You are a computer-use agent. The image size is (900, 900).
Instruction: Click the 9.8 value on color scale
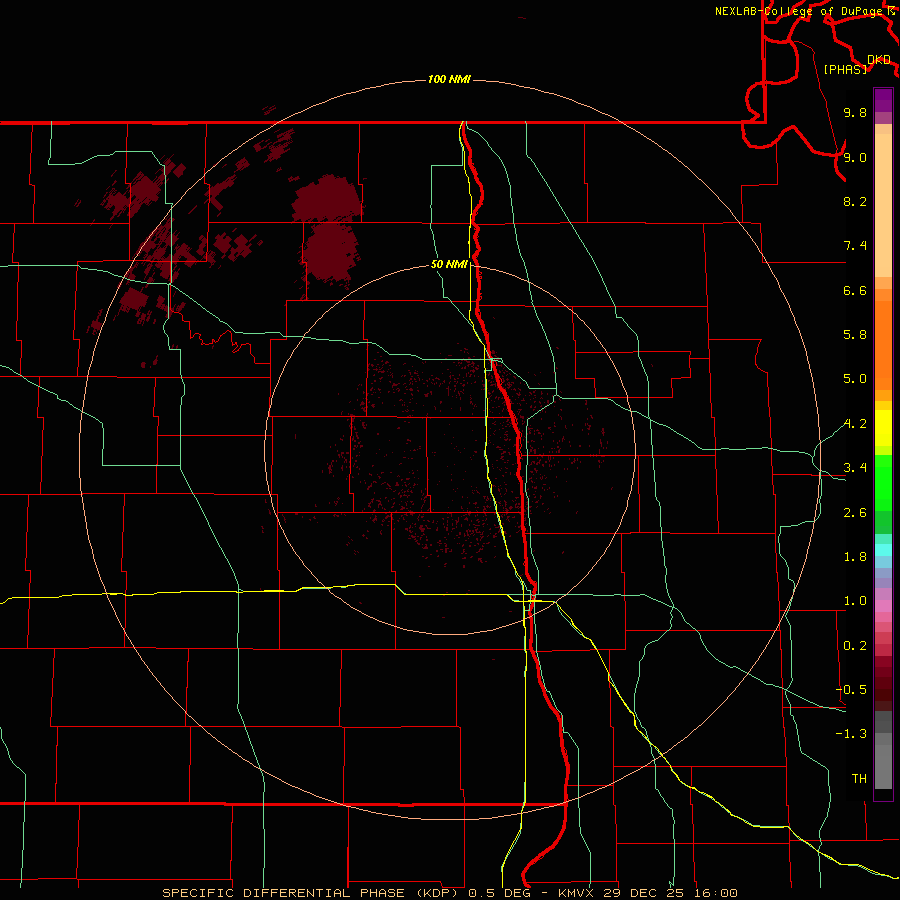855,112
